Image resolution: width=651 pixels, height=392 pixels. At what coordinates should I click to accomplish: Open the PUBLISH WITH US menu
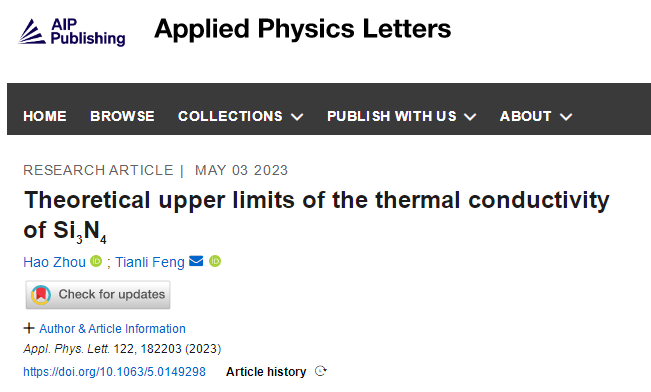click(x=392, y=116)
